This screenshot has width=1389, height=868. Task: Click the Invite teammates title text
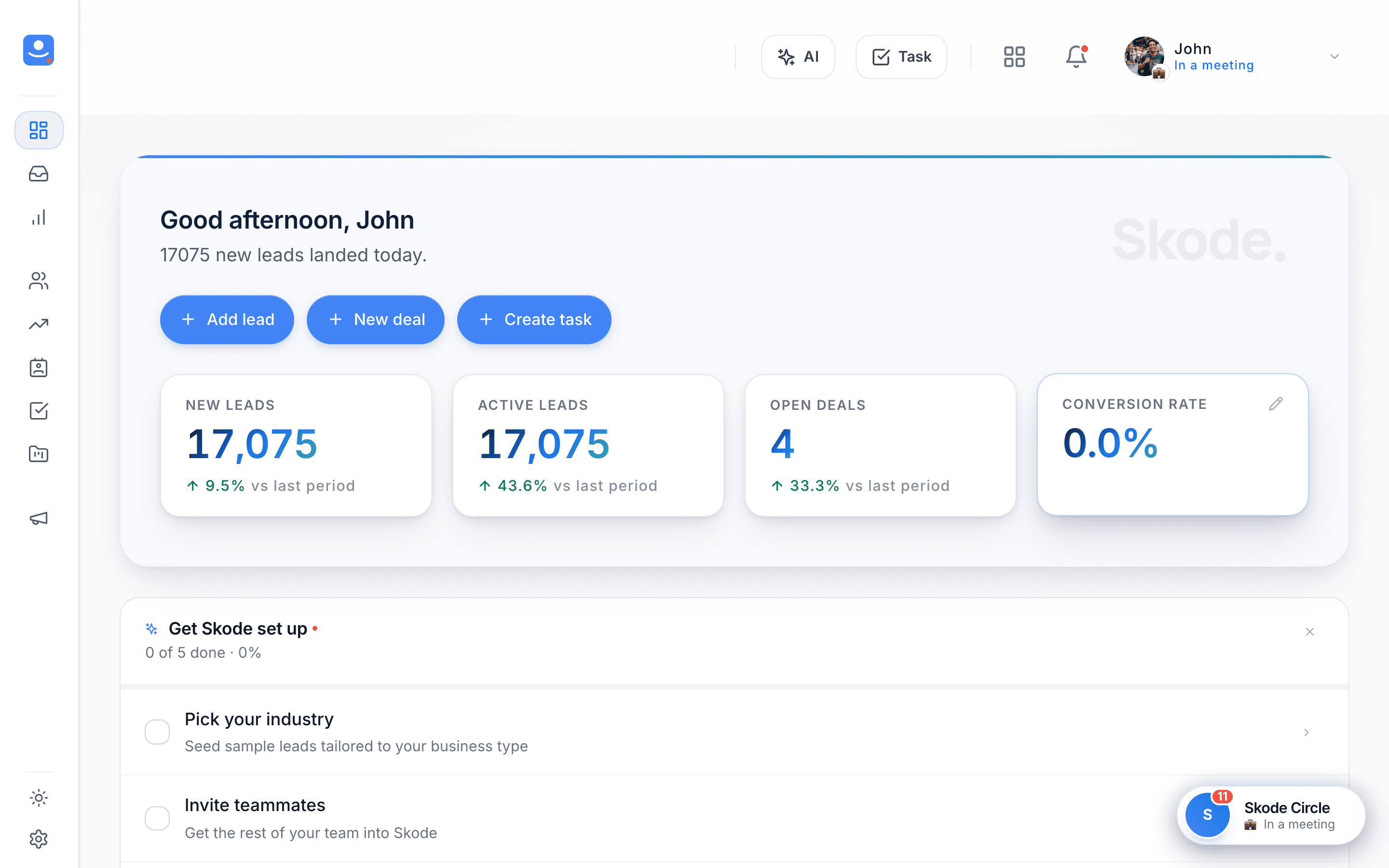point(255,805)
